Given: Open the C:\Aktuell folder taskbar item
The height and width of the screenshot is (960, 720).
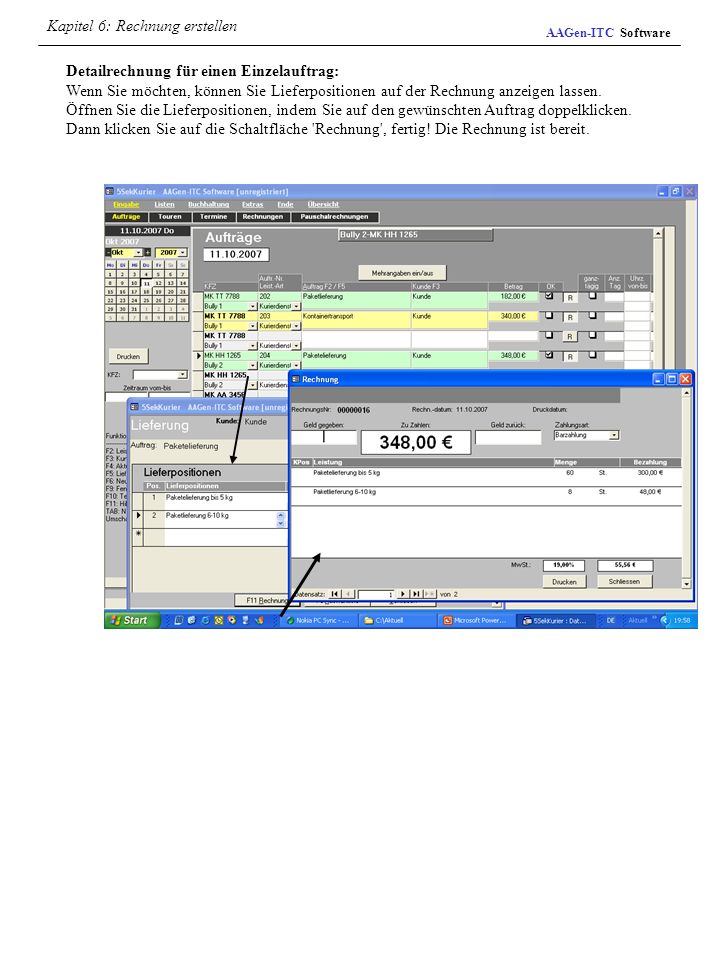Looking at the screenshot, I should click(397, 620).
